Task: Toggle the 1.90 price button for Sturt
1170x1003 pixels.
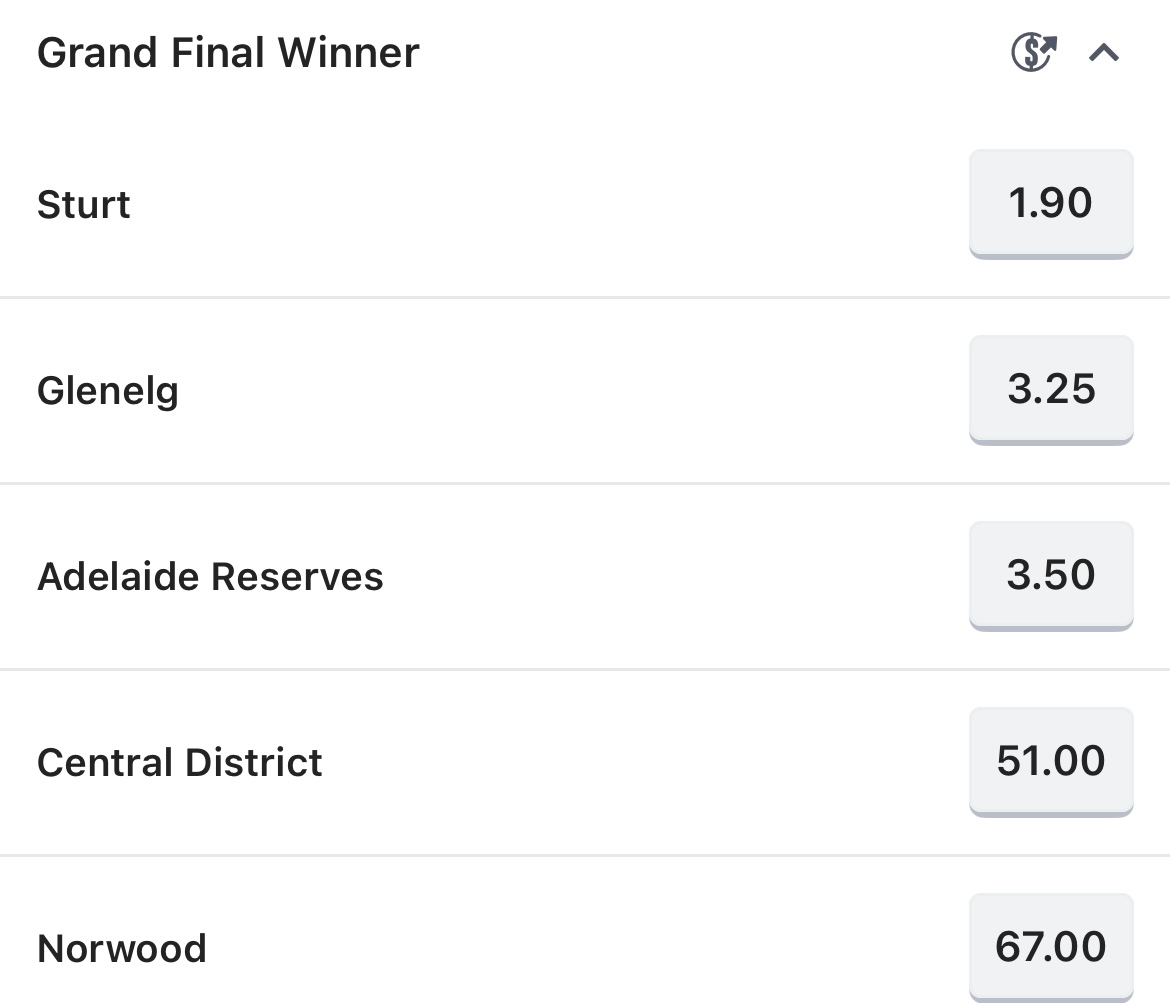Action: [1051, 204]
